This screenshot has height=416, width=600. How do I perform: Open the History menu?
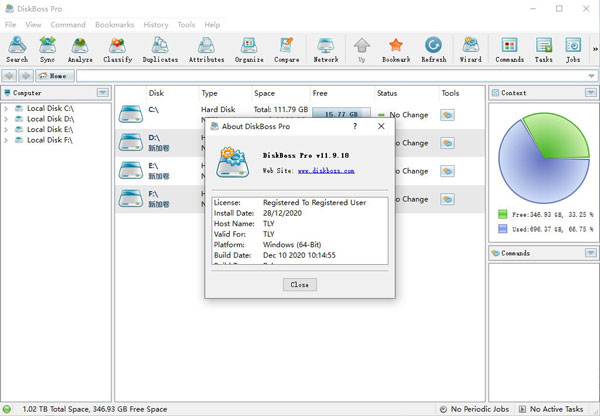pos(156,24)
